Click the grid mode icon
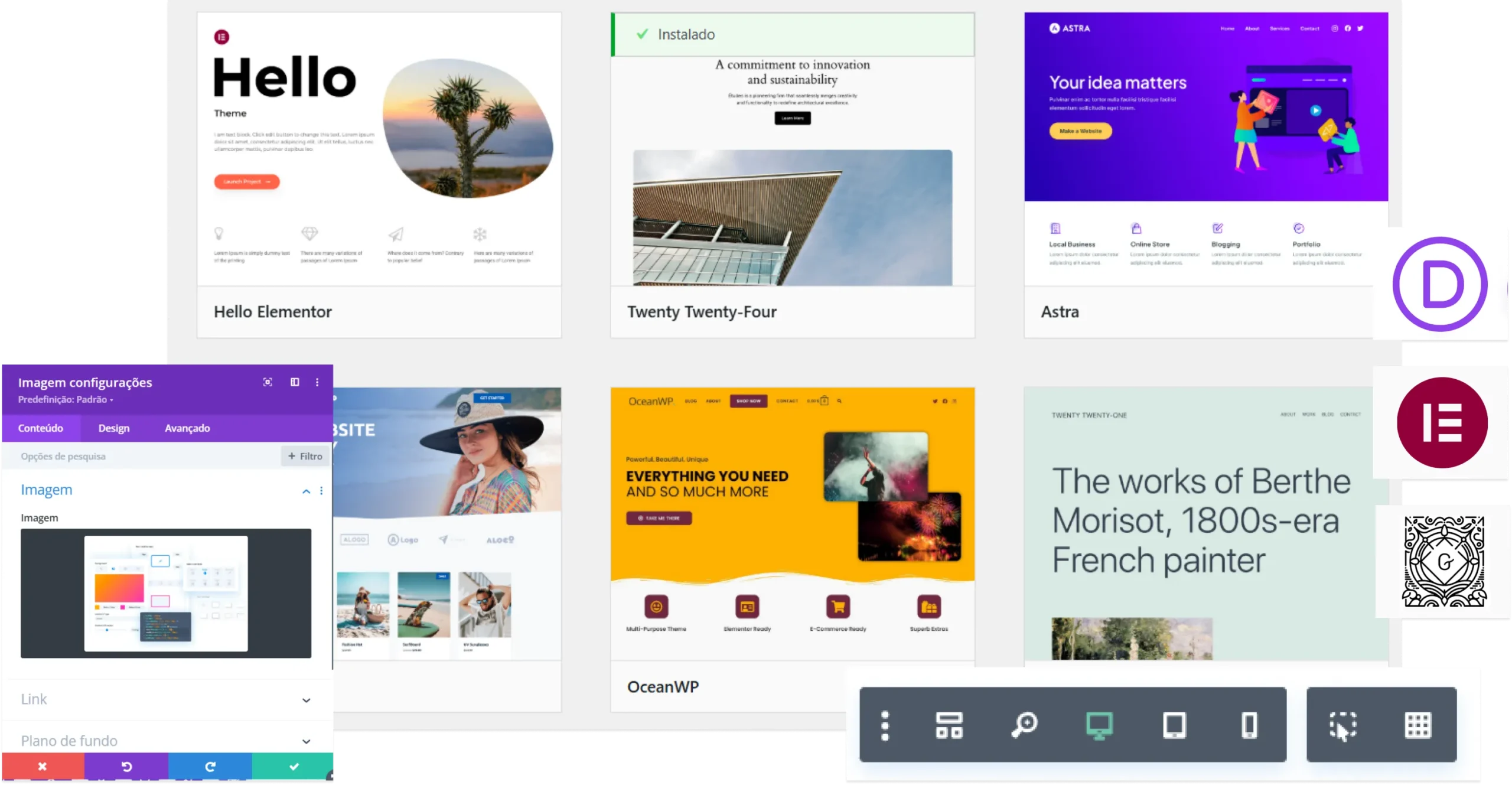 click(1417, 725)
